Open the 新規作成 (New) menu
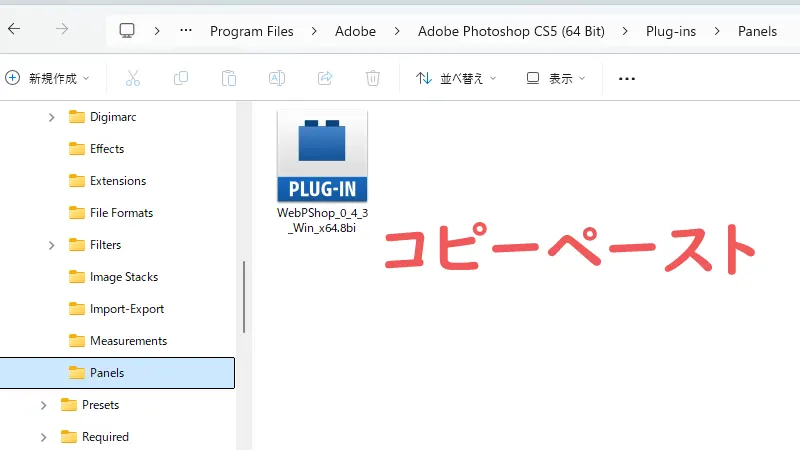The image size is (800, 450). [x=47, y=78]
